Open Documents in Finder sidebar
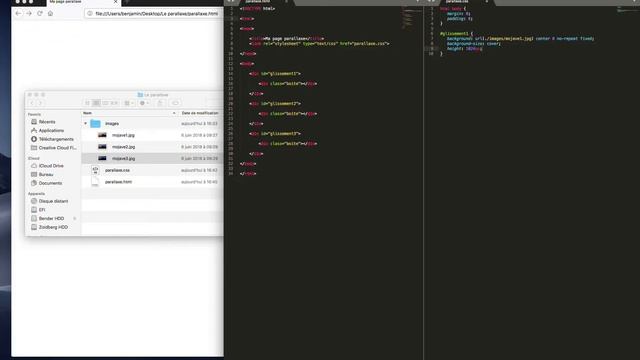 coord(50,183)
